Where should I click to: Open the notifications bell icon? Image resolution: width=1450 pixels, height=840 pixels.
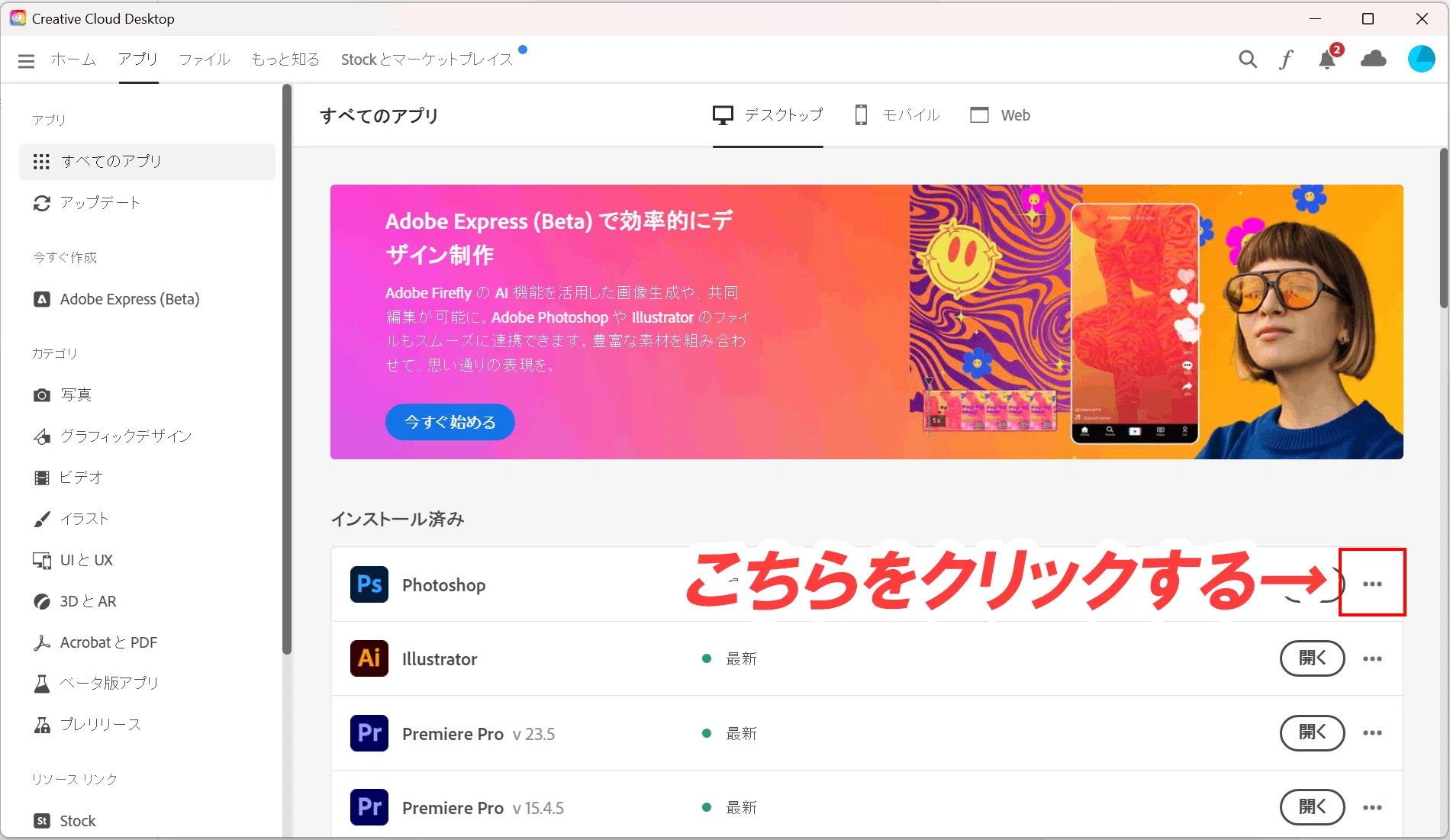coord(1328,58)
